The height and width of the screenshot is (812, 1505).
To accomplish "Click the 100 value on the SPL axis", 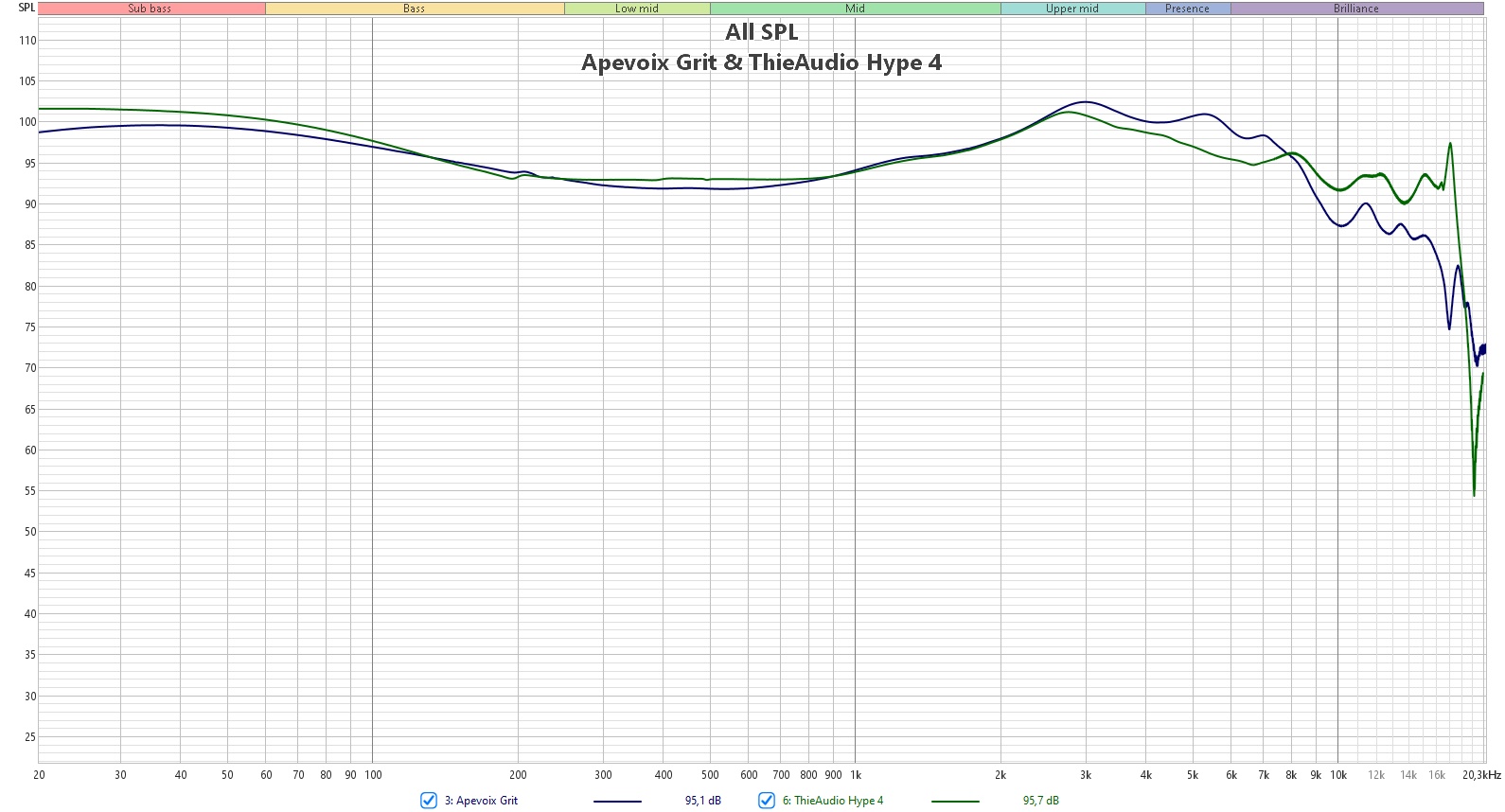I will (27, 122).
